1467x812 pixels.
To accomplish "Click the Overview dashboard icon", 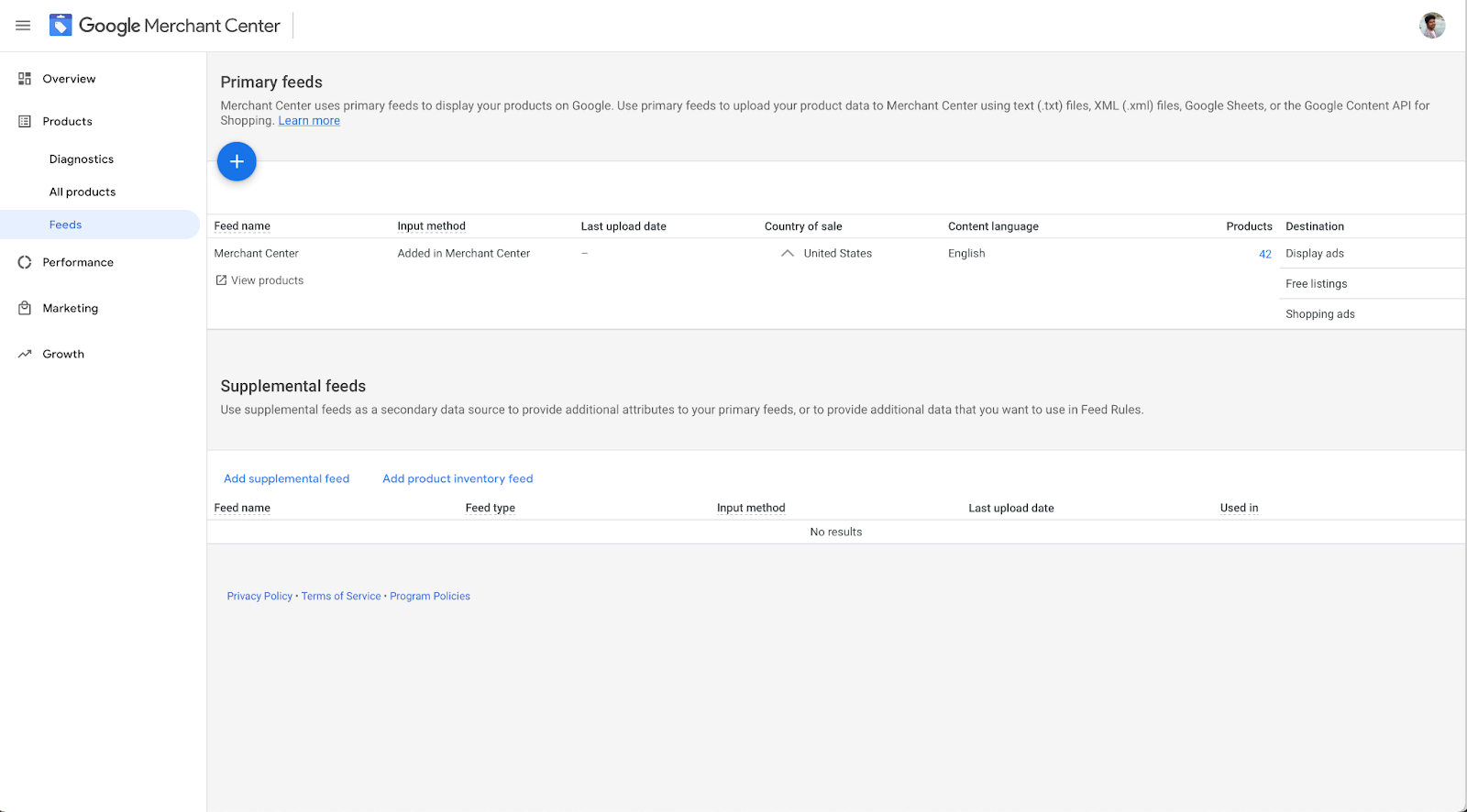I will [x=25, y=79].
